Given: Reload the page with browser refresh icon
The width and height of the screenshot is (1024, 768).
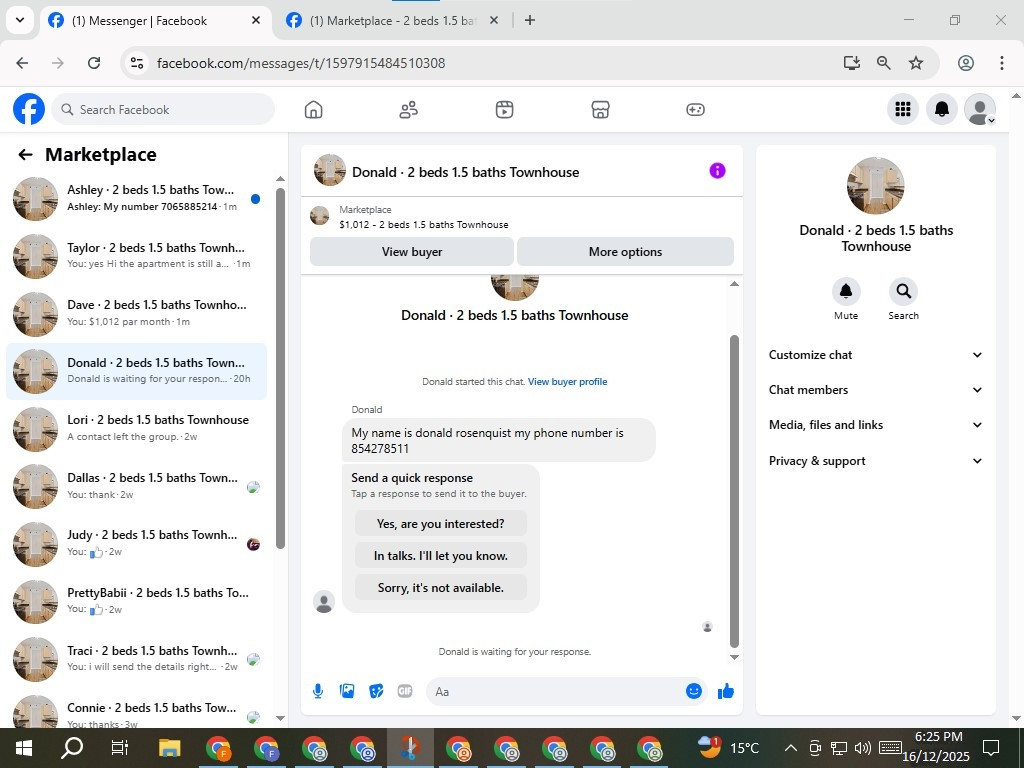Looking at the screenshot, I should pos(94,63).
